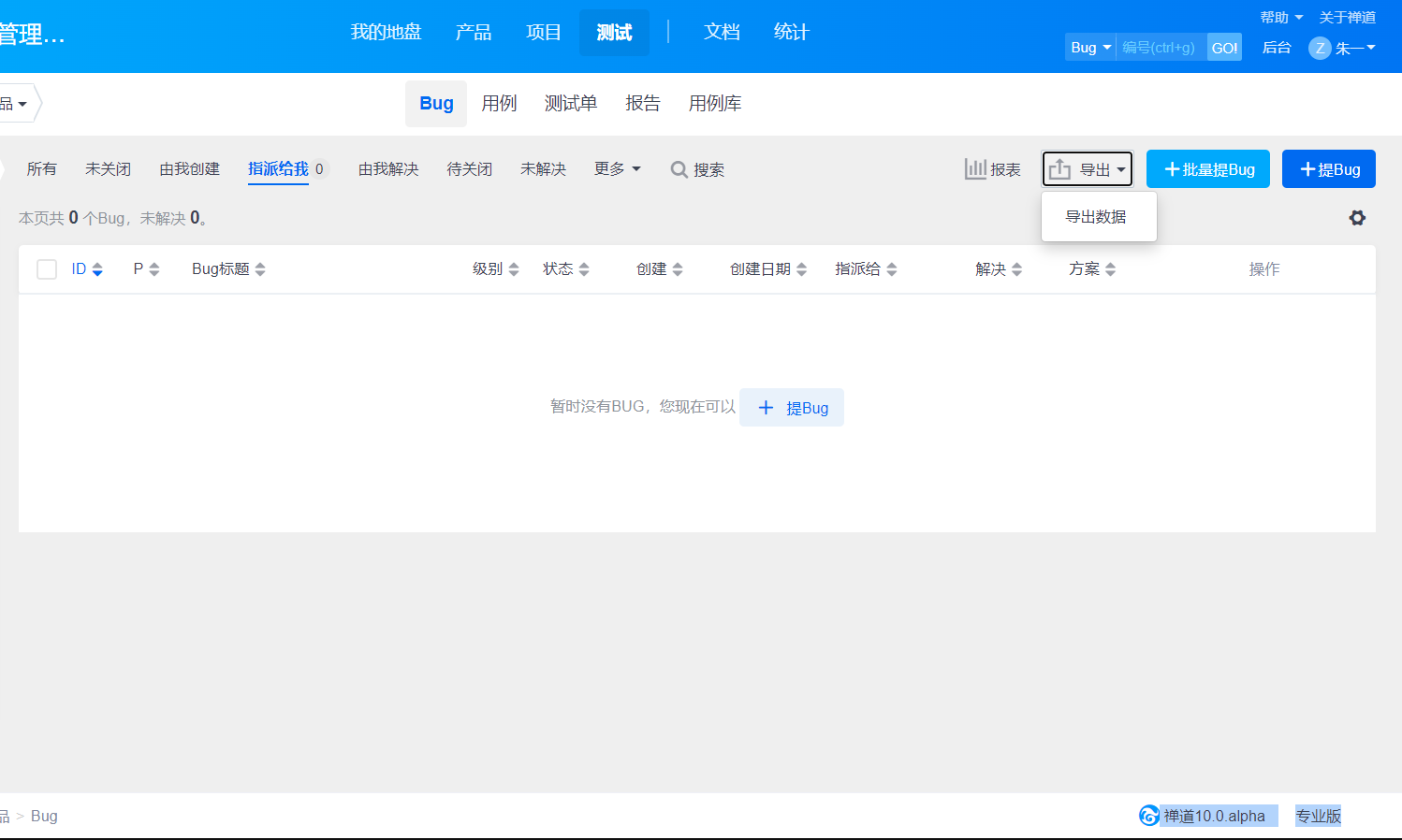Click the bar chart 报表 icon
1402x840 pixels.
975,169
